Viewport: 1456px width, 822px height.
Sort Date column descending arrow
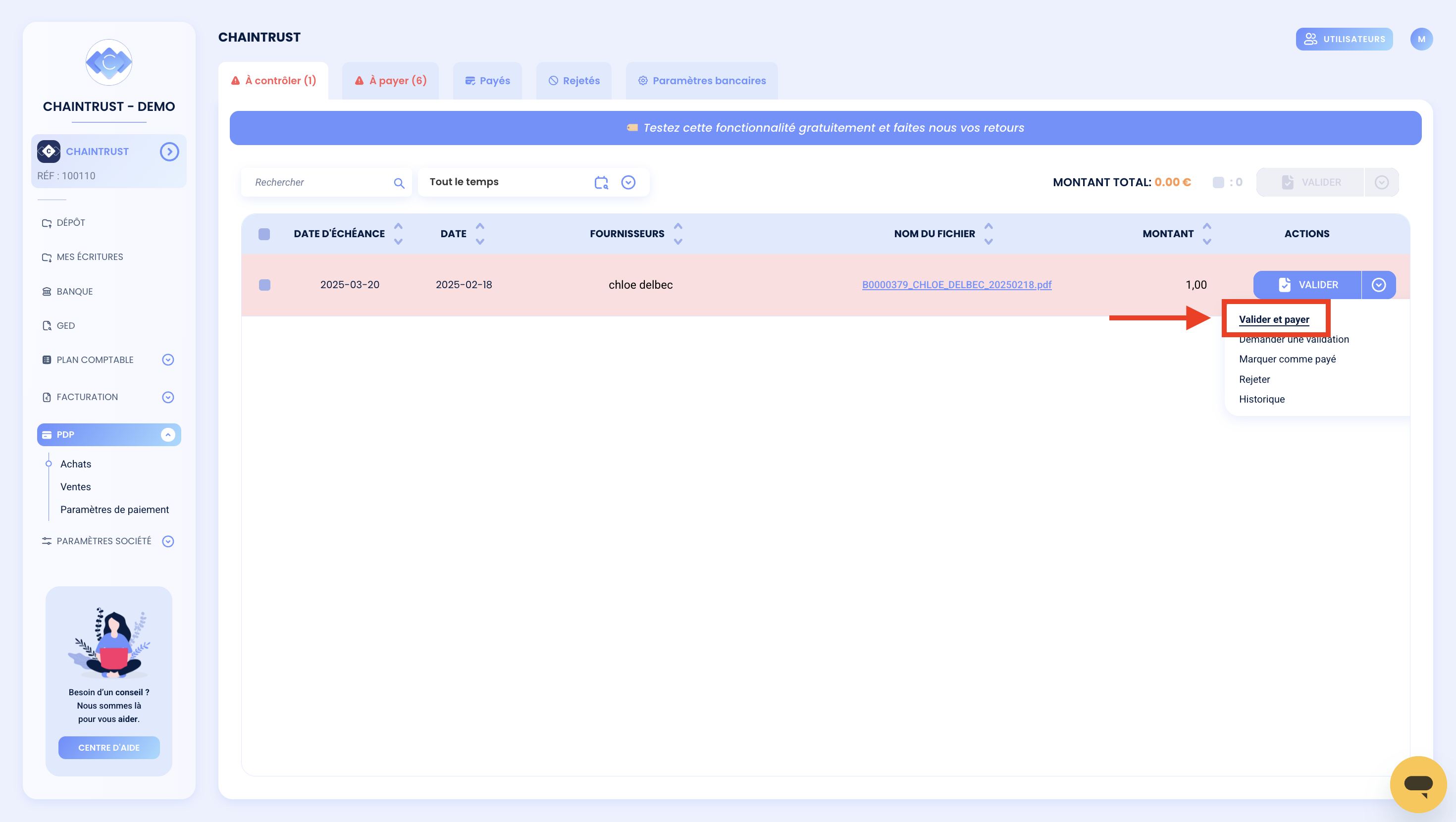pos(480,241)
